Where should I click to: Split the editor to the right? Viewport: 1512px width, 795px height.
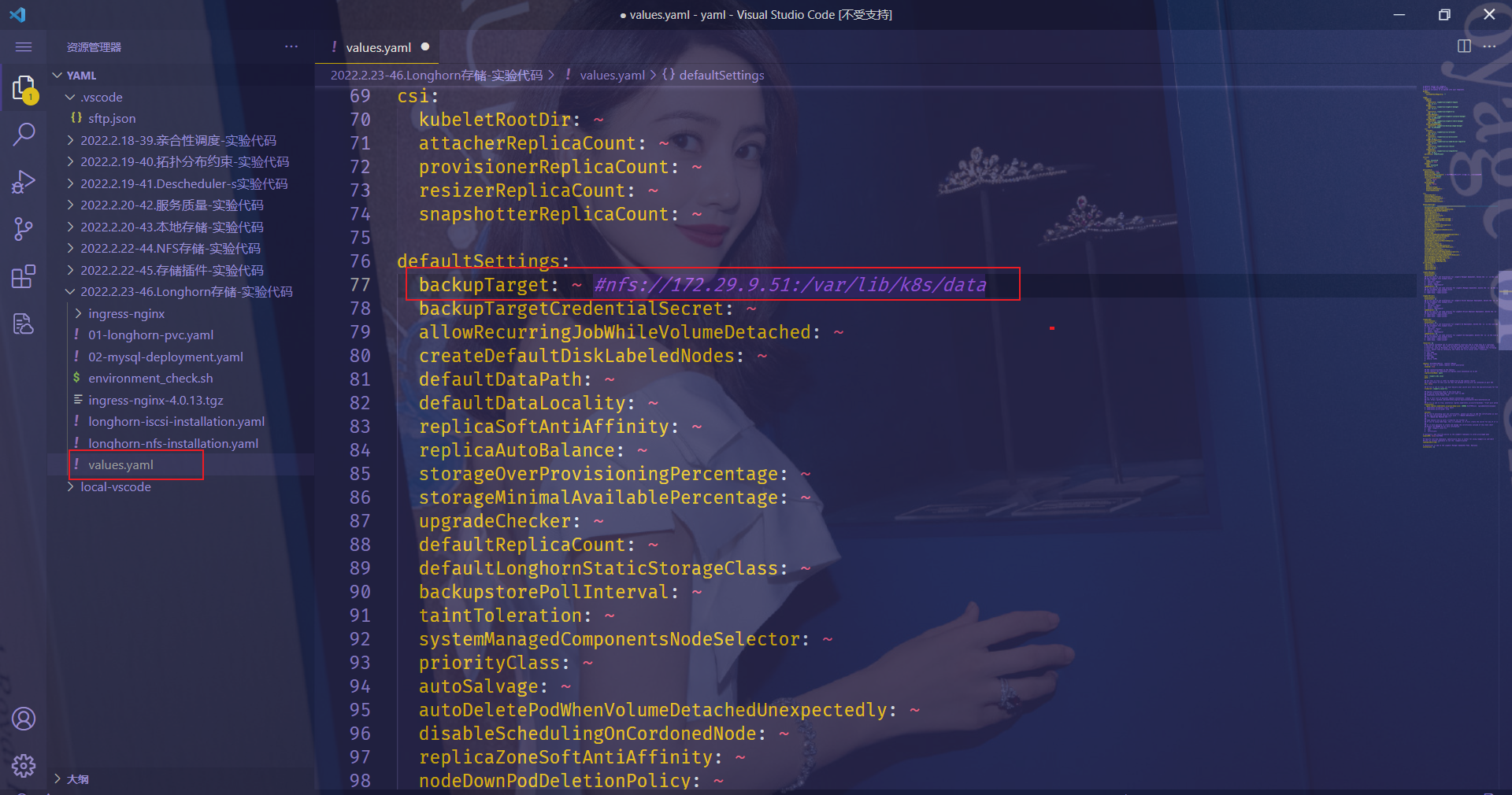coord(1464,46)
